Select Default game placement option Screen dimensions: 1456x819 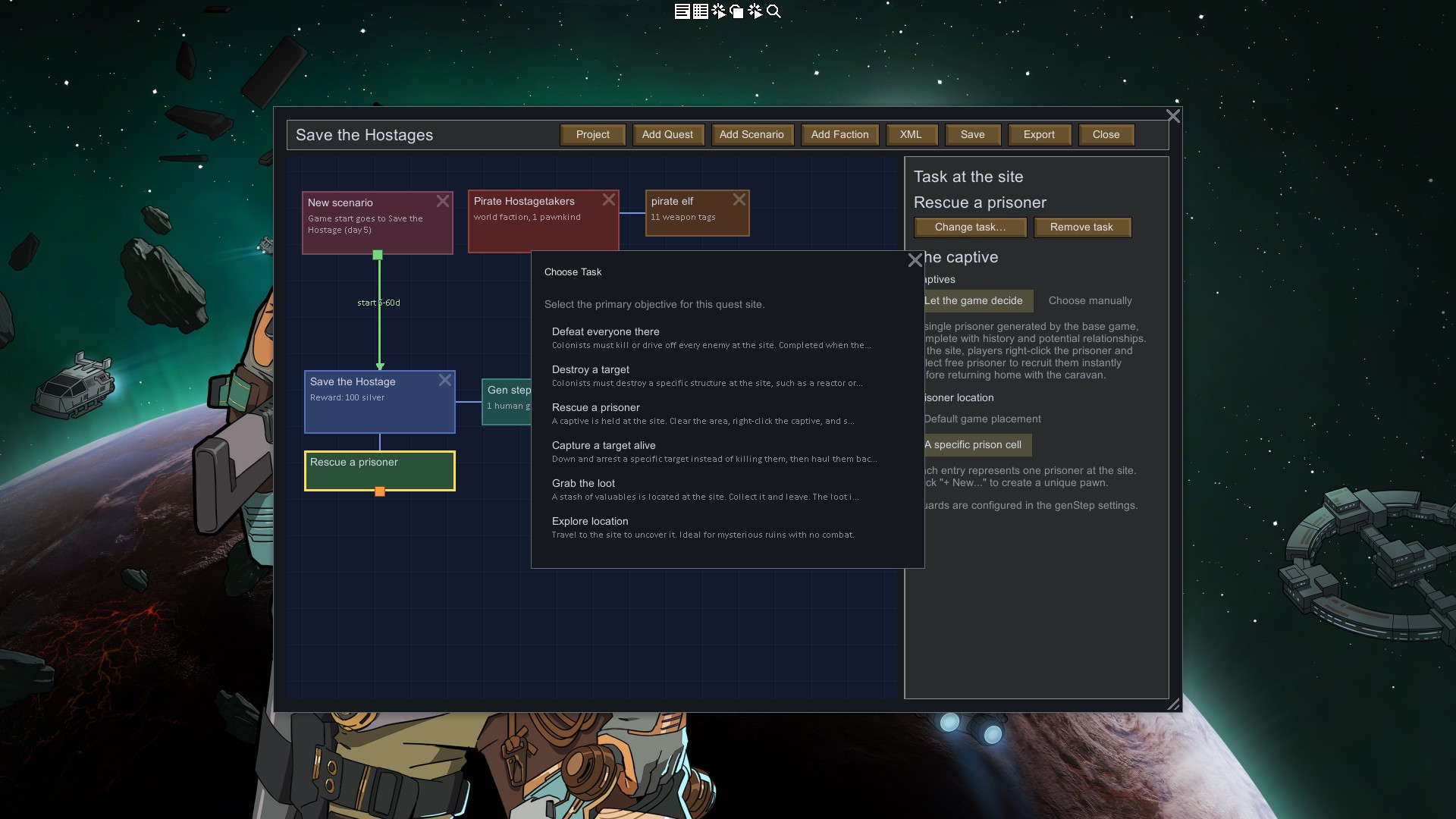pos(982,419)
